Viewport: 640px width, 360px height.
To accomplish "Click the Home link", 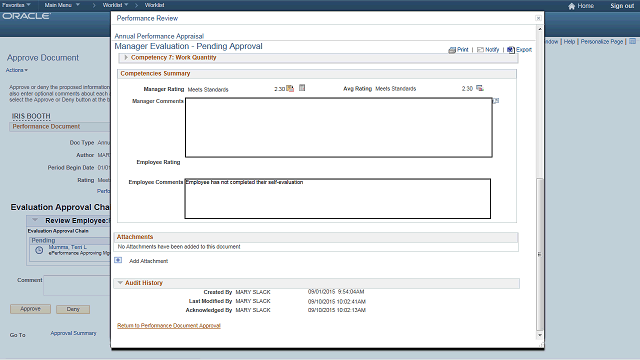I will (x=585, y=6).
